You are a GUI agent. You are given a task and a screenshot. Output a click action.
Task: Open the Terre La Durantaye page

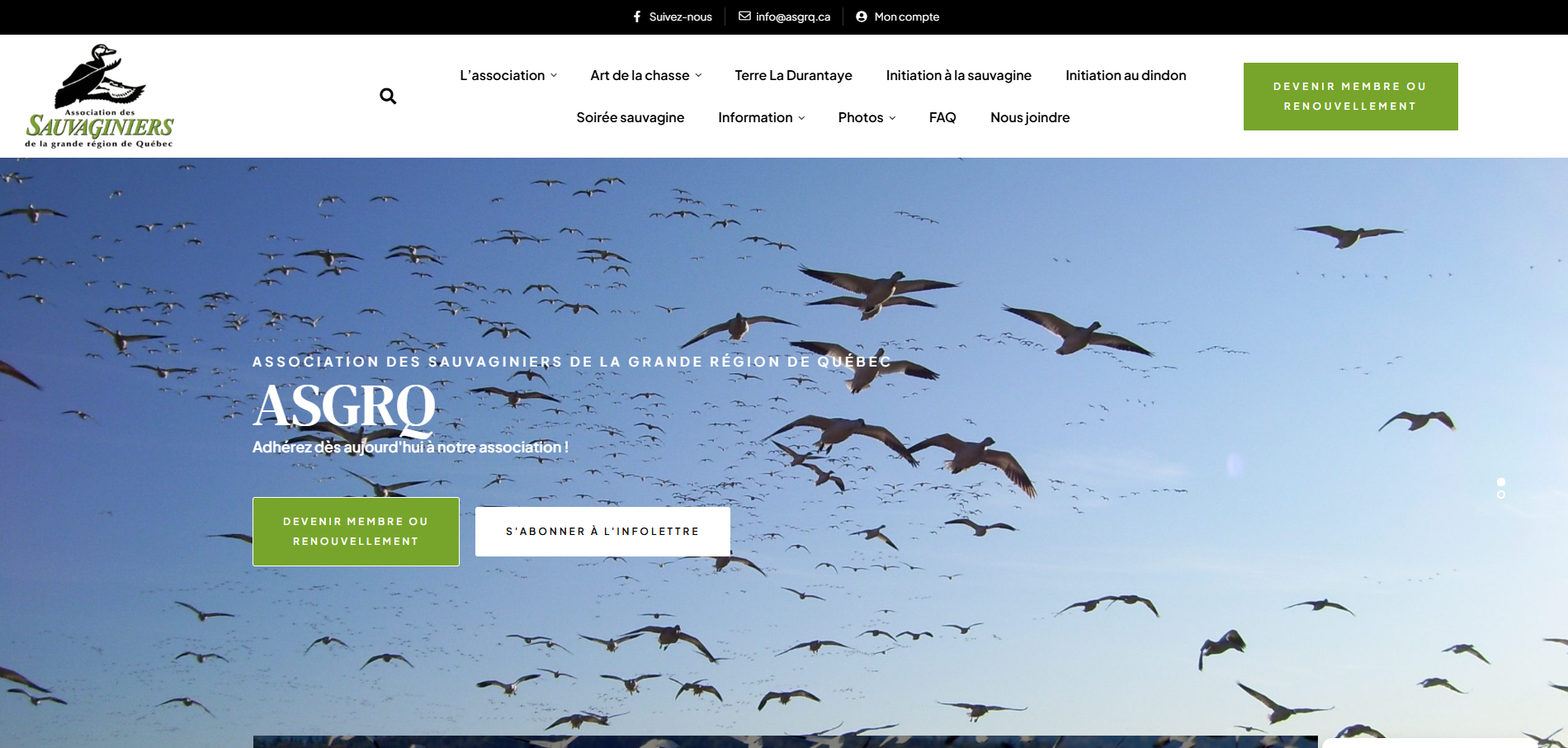[793, 75]
